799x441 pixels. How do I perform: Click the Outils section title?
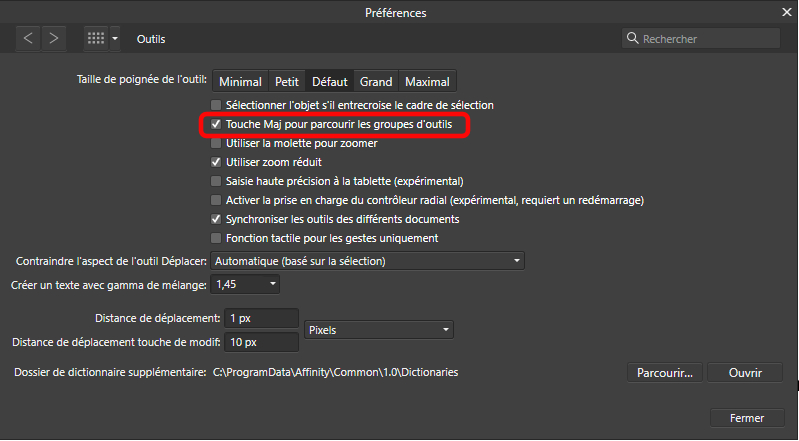click(x=151, y=39)
